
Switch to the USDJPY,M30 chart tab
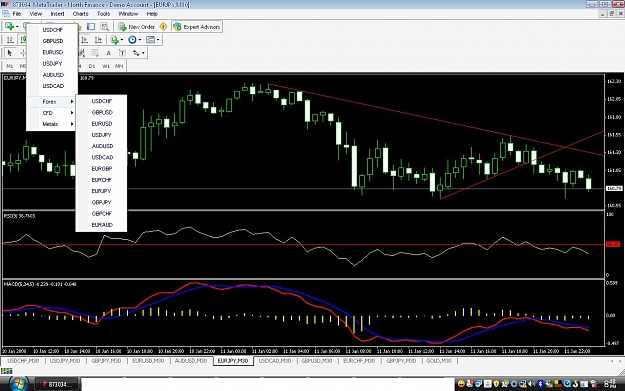(65, 361)
